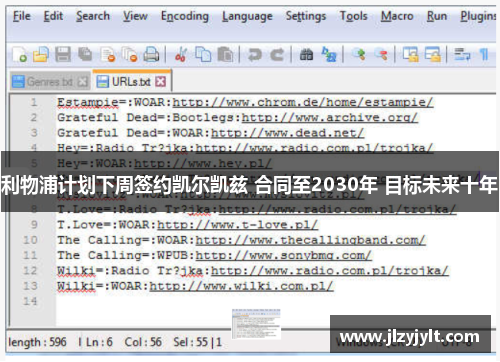Open Find with the binoculars icon
Screen dimensions: 500x362
click(x=306, y=54)
